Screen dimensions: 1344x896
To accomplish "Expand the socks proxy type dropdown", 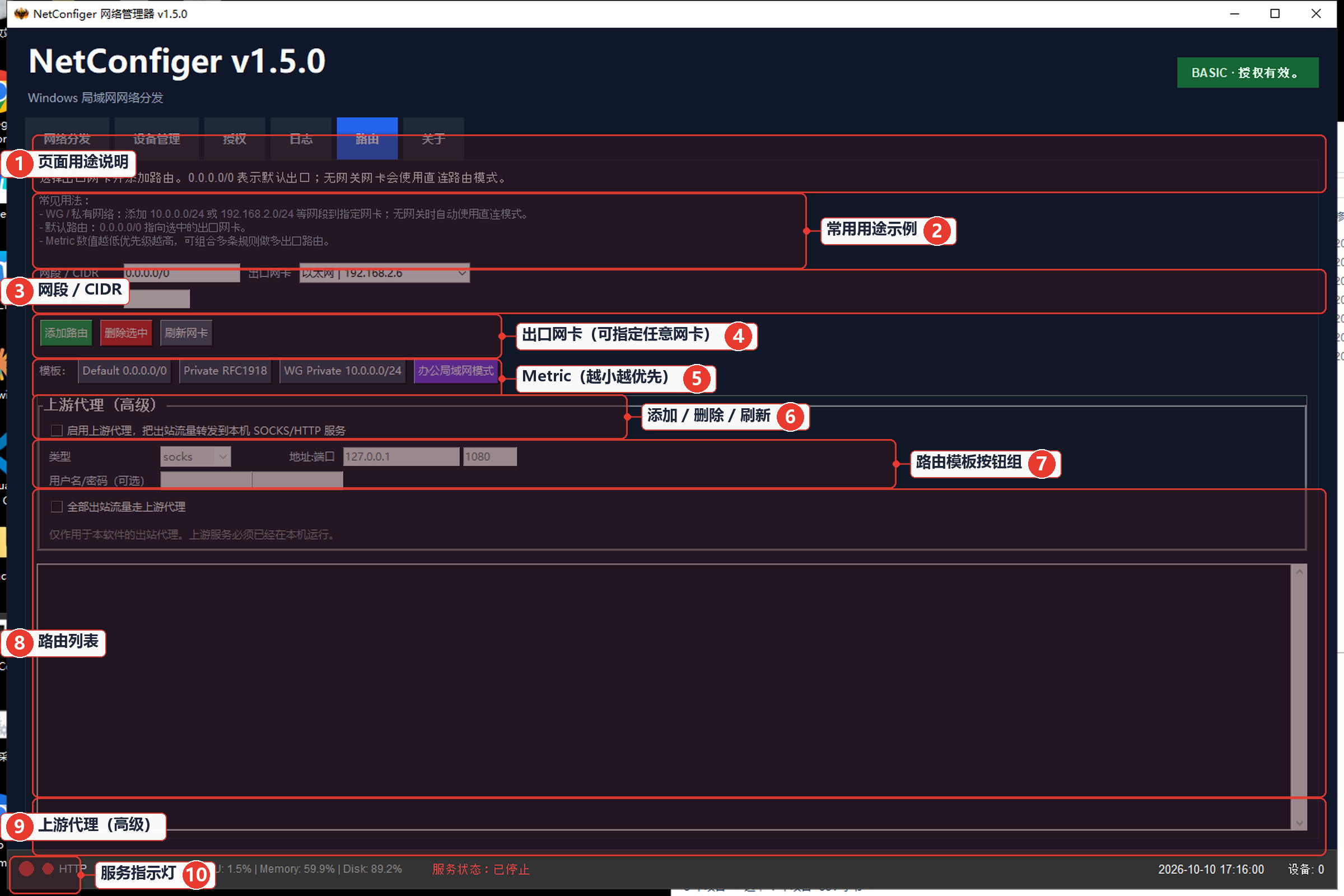I will click(195, 456).
